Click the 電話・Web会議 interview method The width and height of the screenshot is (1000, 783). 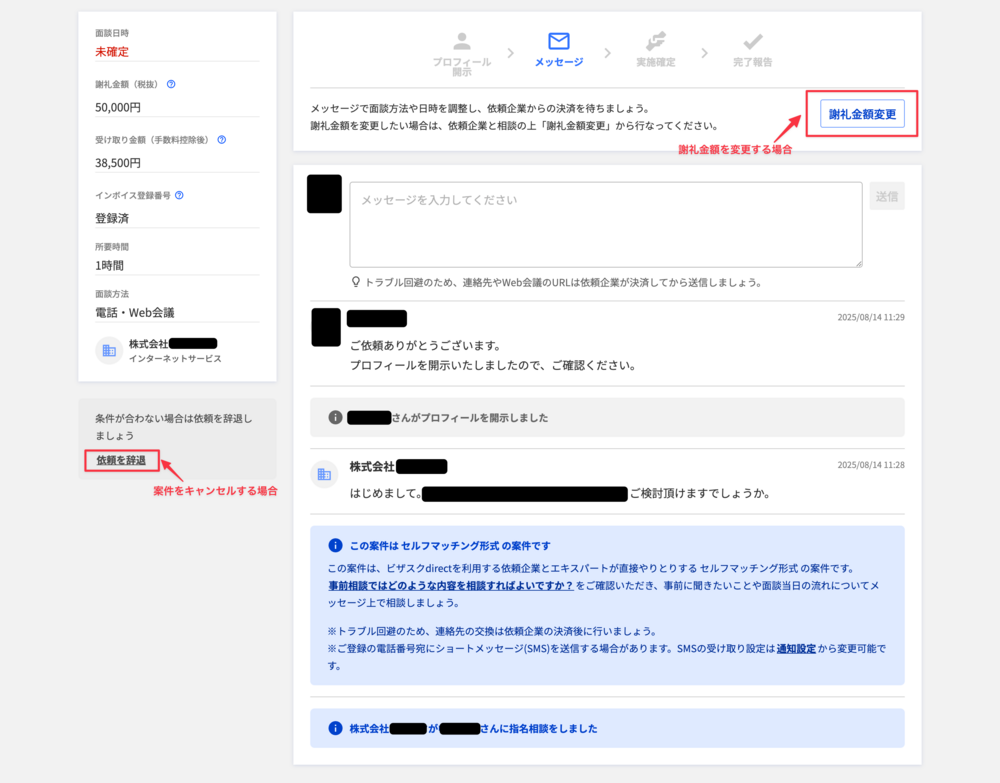click(x=135, y=312)
